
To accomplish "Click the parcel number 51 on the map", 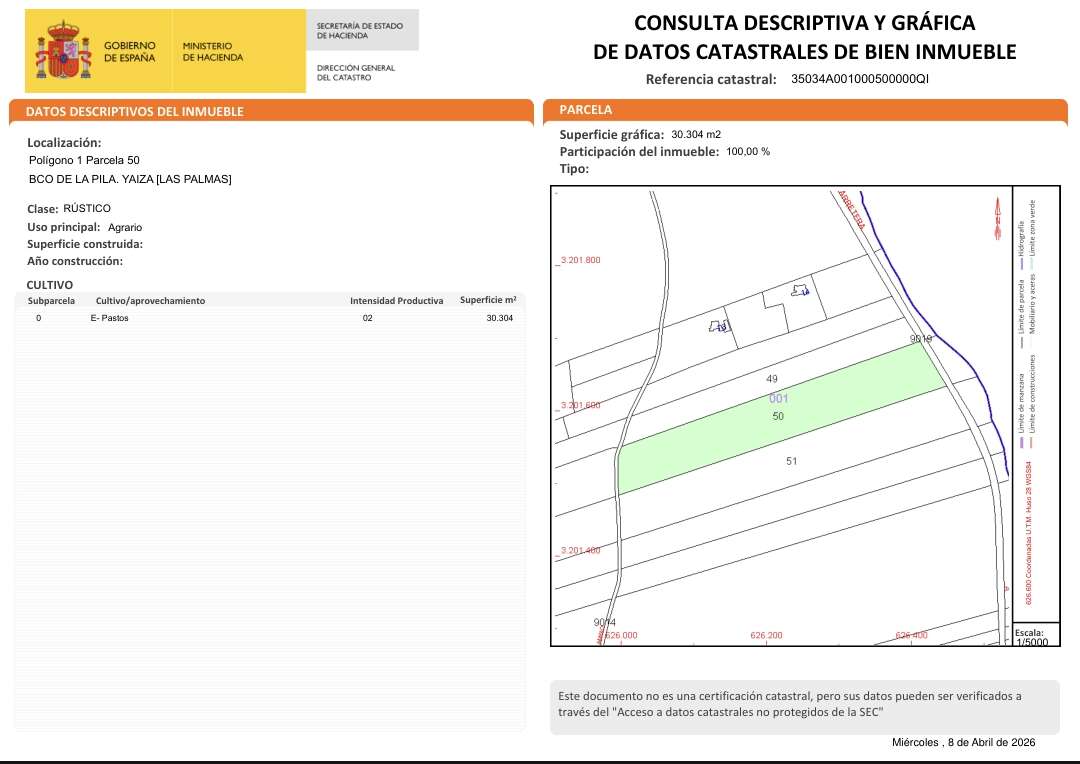I will tap(791, 461).
